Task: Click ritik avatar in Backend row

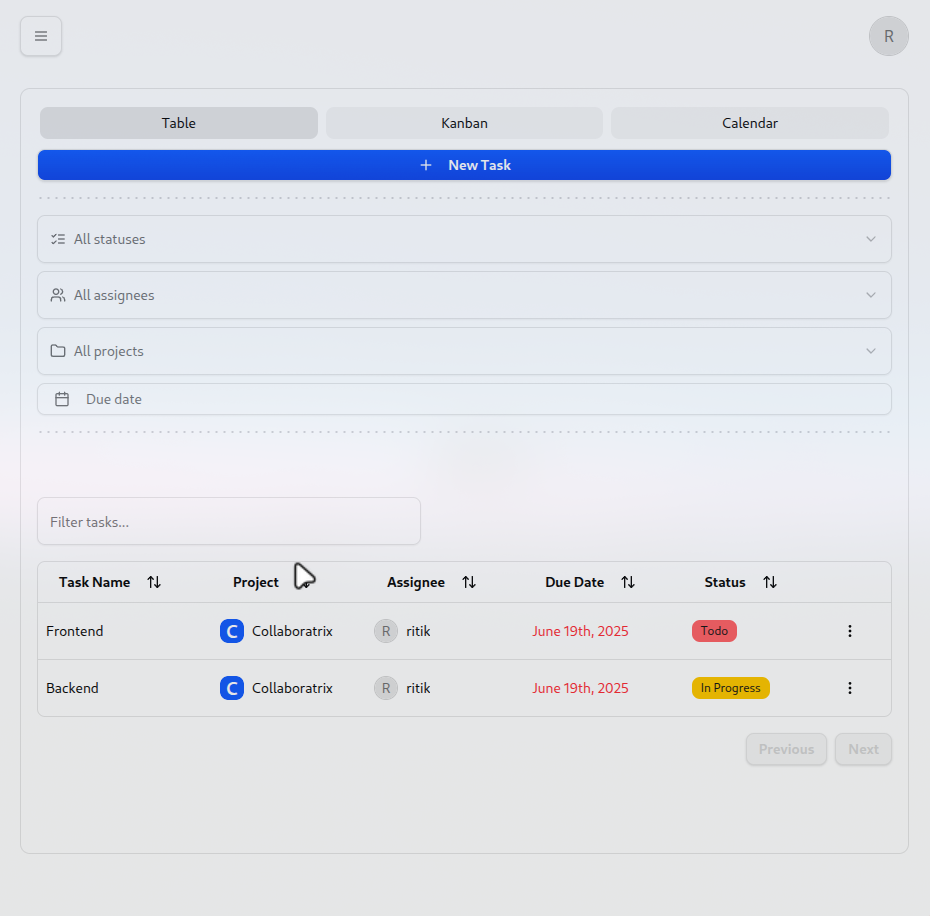Action: (x=386, y=688)
